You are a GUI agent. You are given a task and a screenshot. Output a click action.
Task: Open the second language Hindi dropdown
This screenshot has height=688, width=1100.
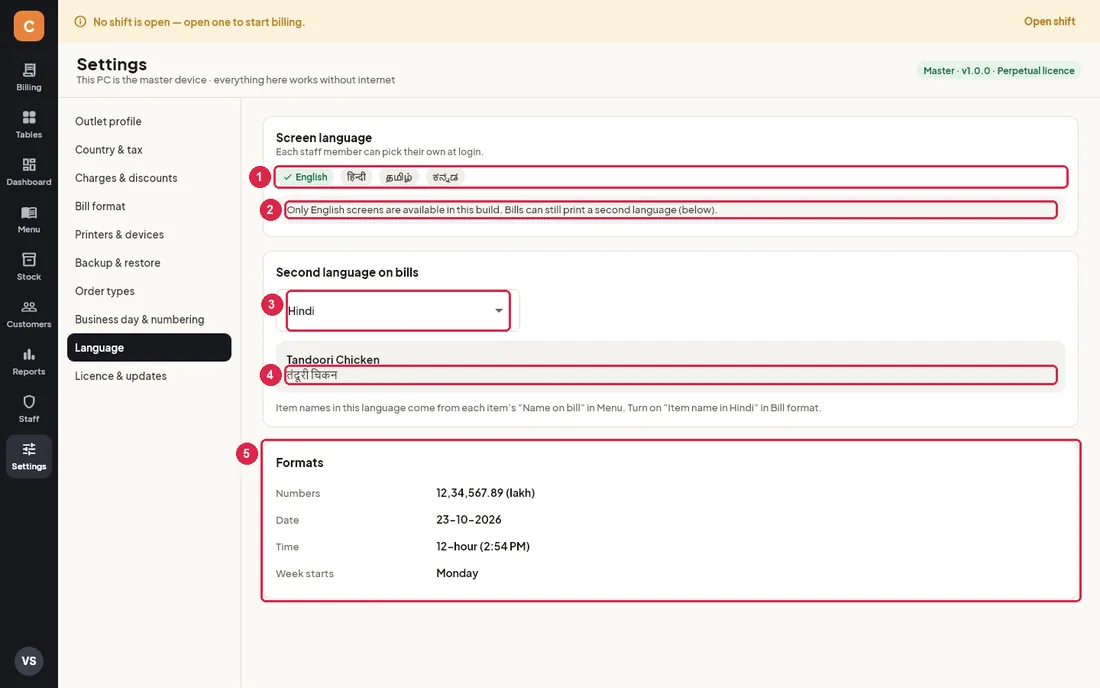tap(398, 311)
